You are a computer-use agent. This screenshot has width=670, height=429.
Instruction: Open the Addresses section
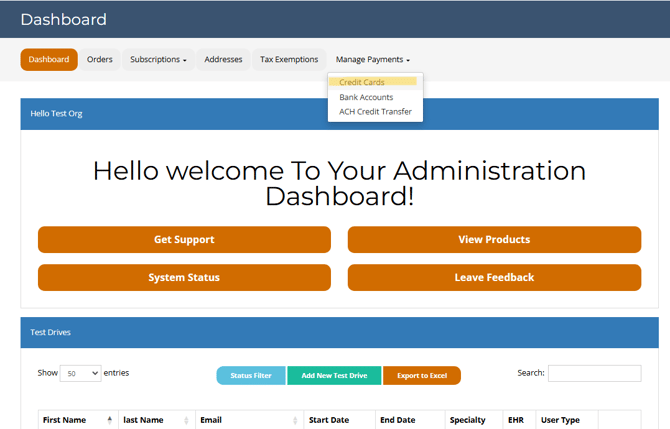click(223, 60)
